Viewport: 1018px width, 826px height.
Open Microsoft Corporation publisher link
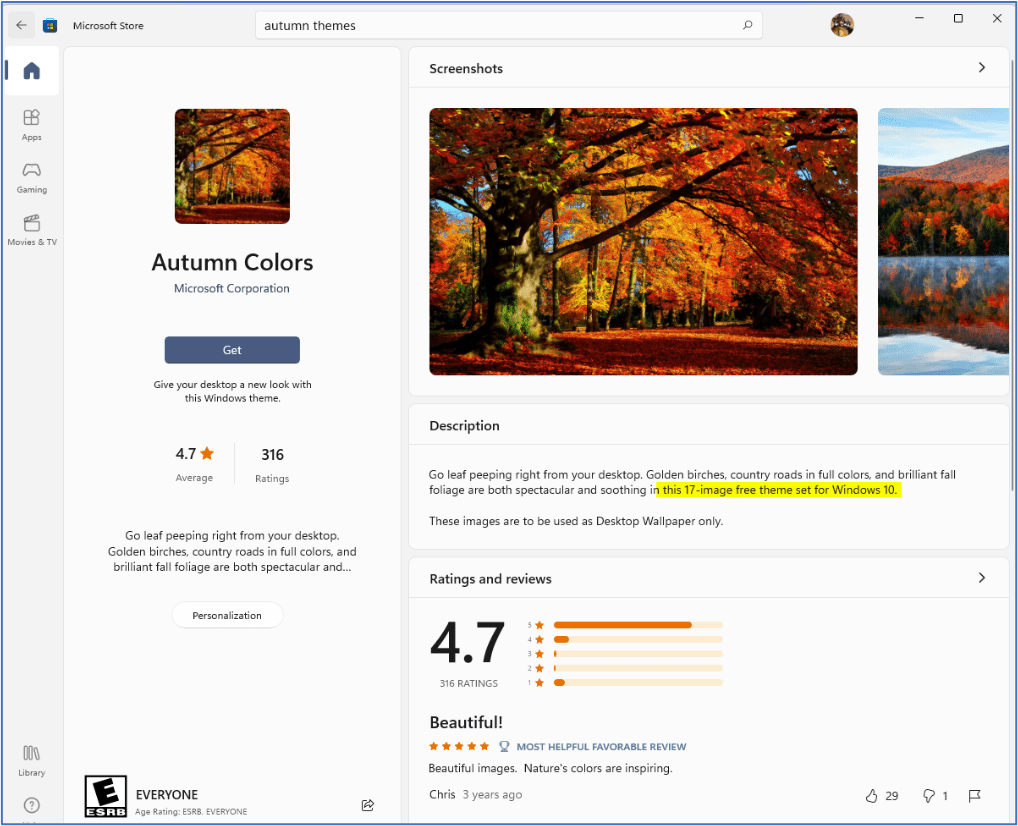[x=232, y=288]
